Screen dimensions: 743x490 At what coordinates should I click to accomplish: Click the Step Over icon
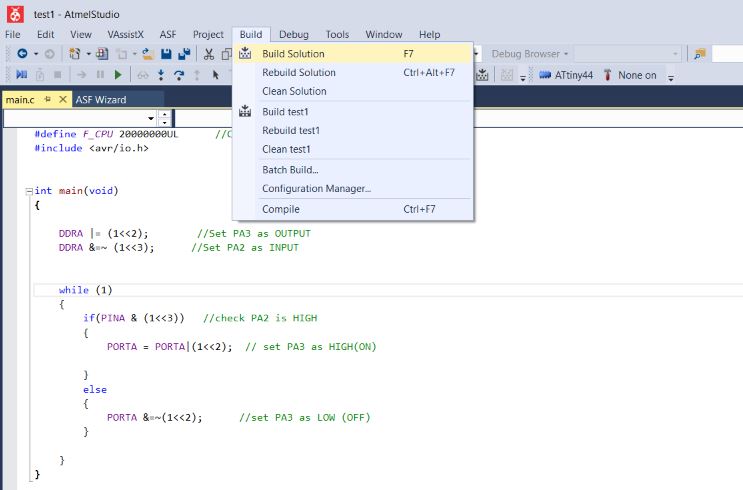(x=179, y=75)
